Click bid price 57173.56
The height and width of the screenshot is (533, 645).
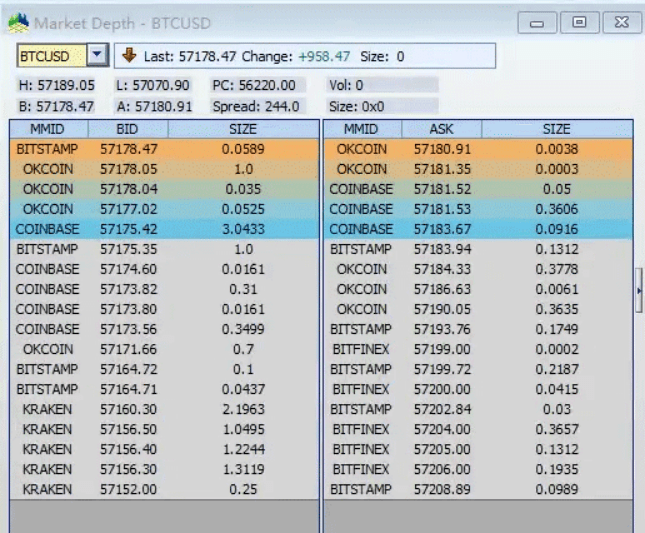[129, 329]
